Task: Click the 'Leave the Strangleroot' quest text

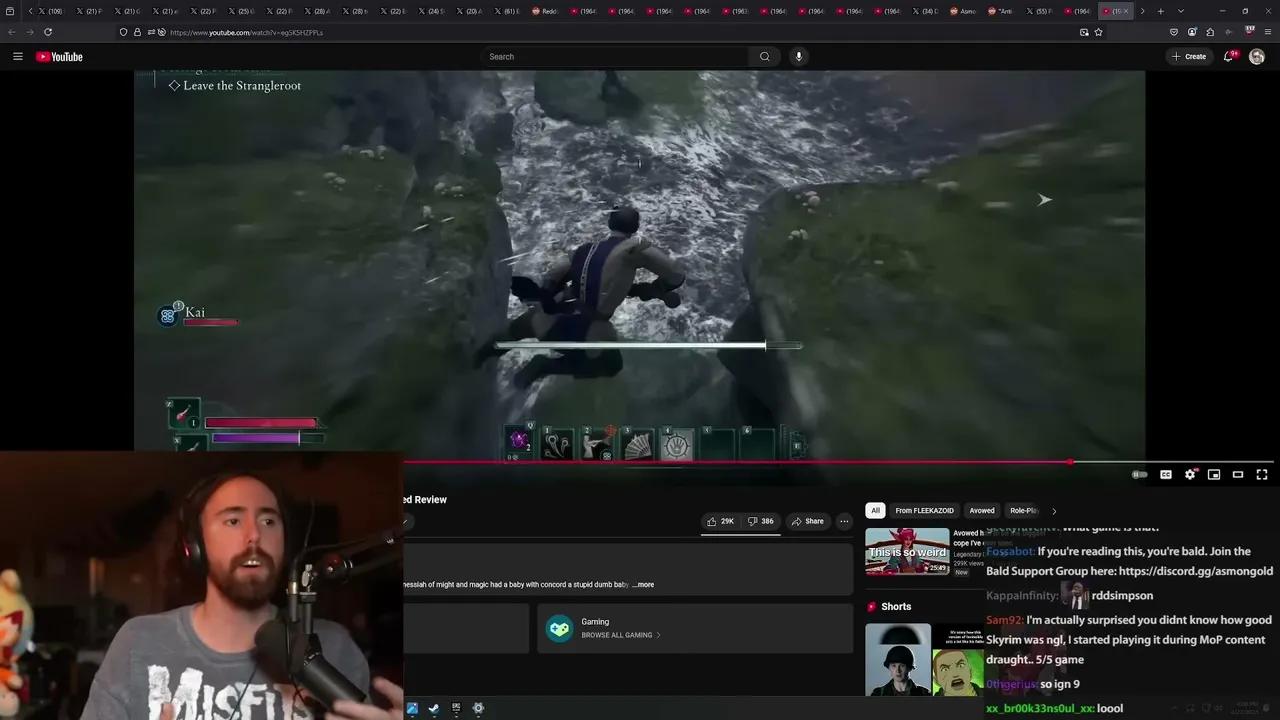Action: point(242,86)
